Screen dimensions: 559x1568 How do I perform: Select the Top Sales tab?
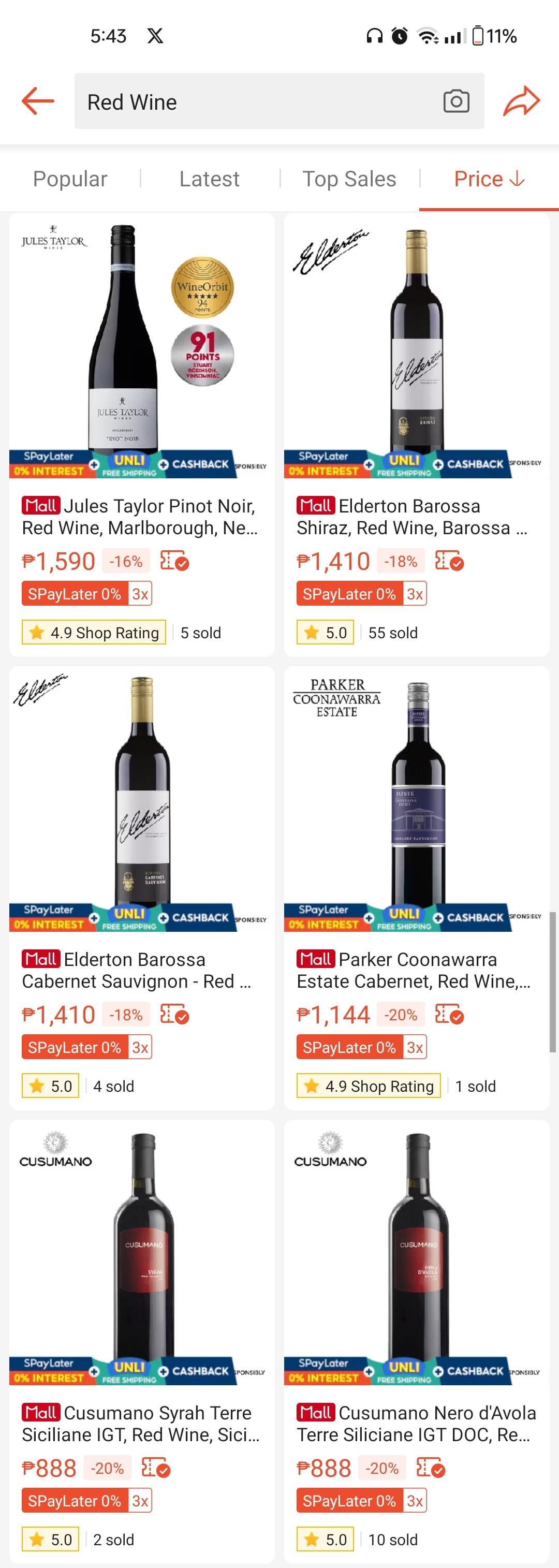click(349, 179)
